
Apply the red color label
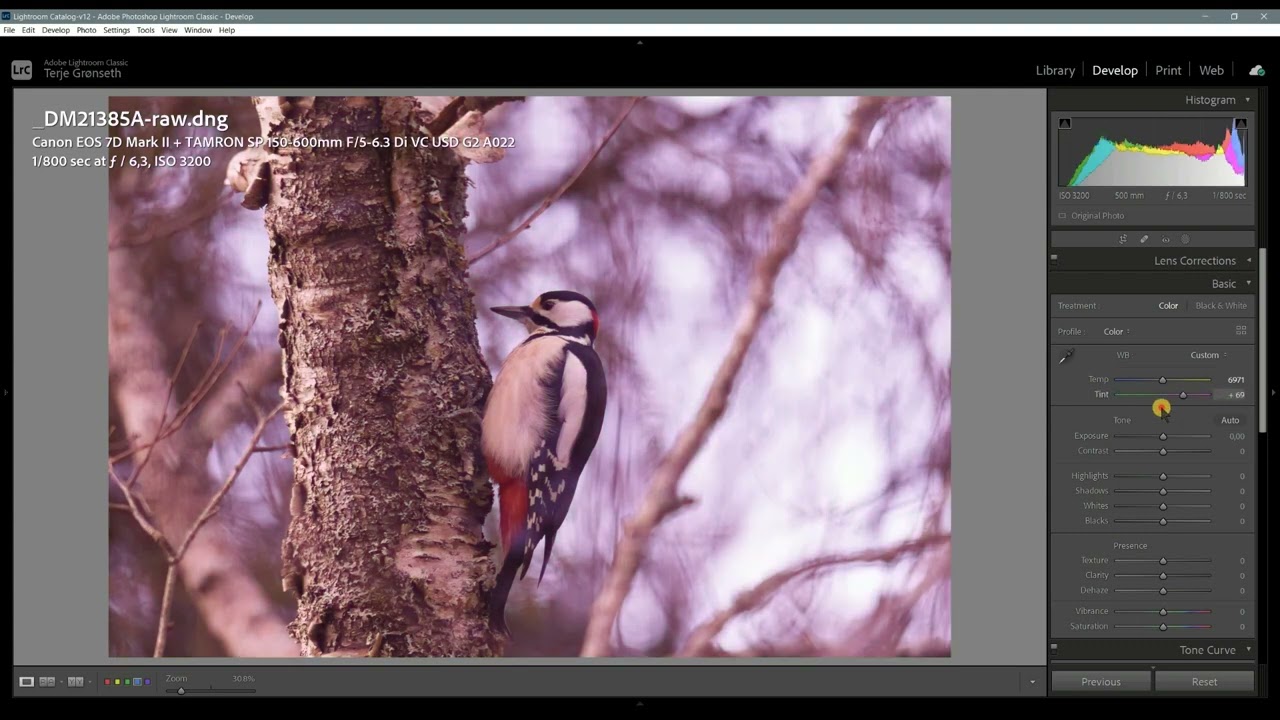108,682
